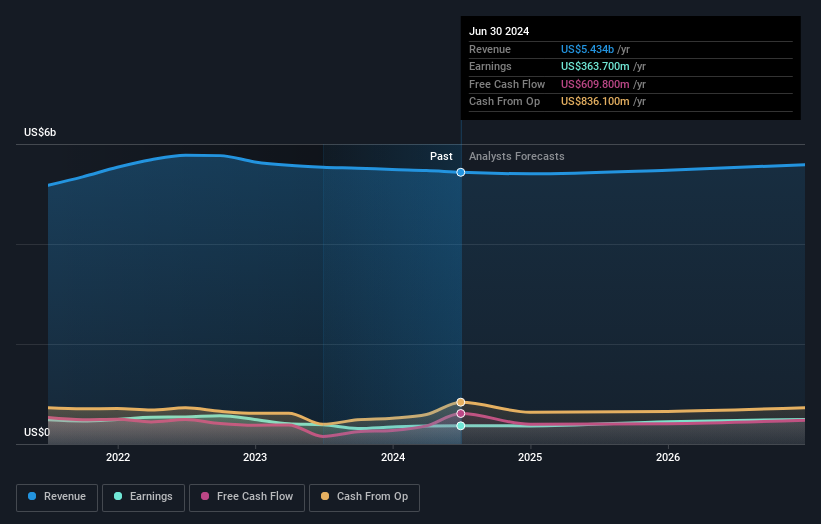
Task: Click the Past label on chart
Action: pyautogui.click(x=441, y=156)
